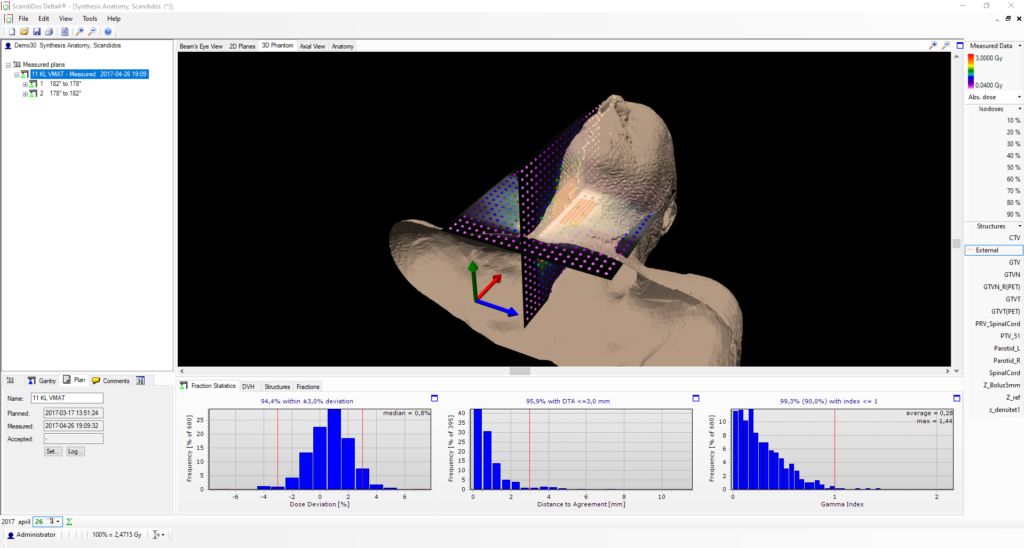Click the dose color scale bar
1024x548 pixels.
coord(971,72)
